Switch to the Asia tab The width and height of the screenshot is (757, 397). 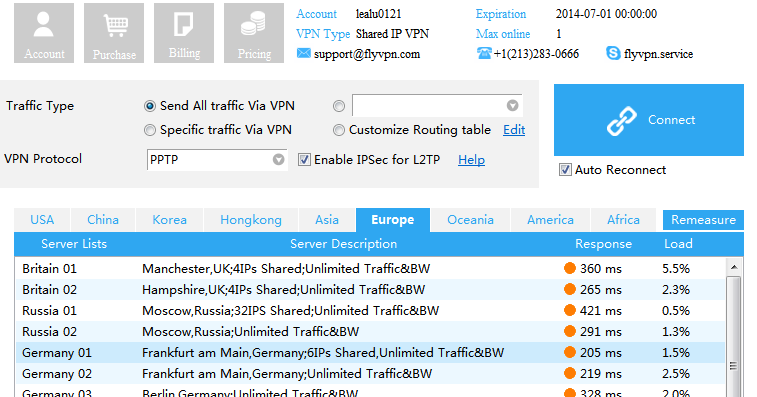(327, 220)
